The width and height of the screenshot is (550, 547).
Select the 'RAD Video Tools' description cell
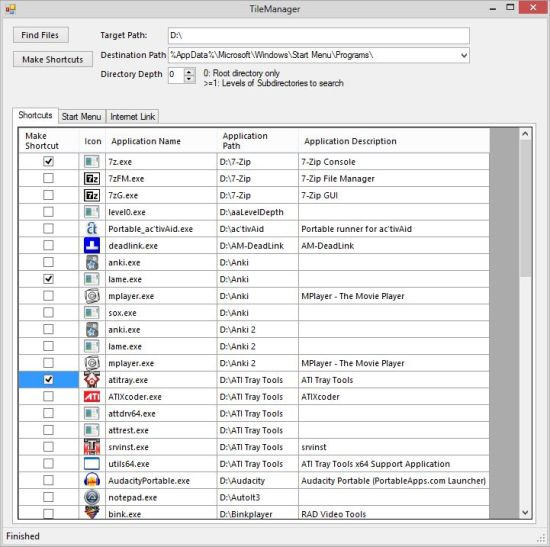tap(394, 513)
